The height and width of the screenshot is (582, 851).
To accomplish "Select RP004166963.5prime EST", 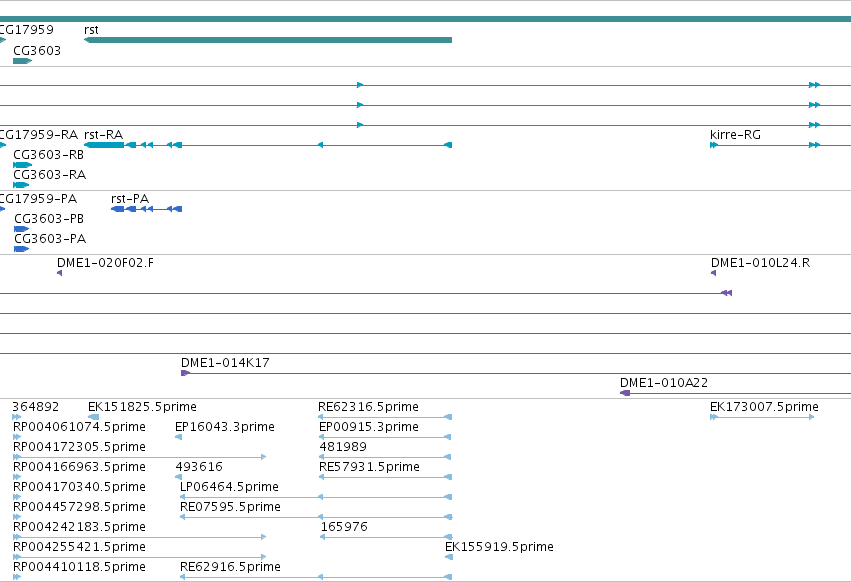I will (17, 477).
